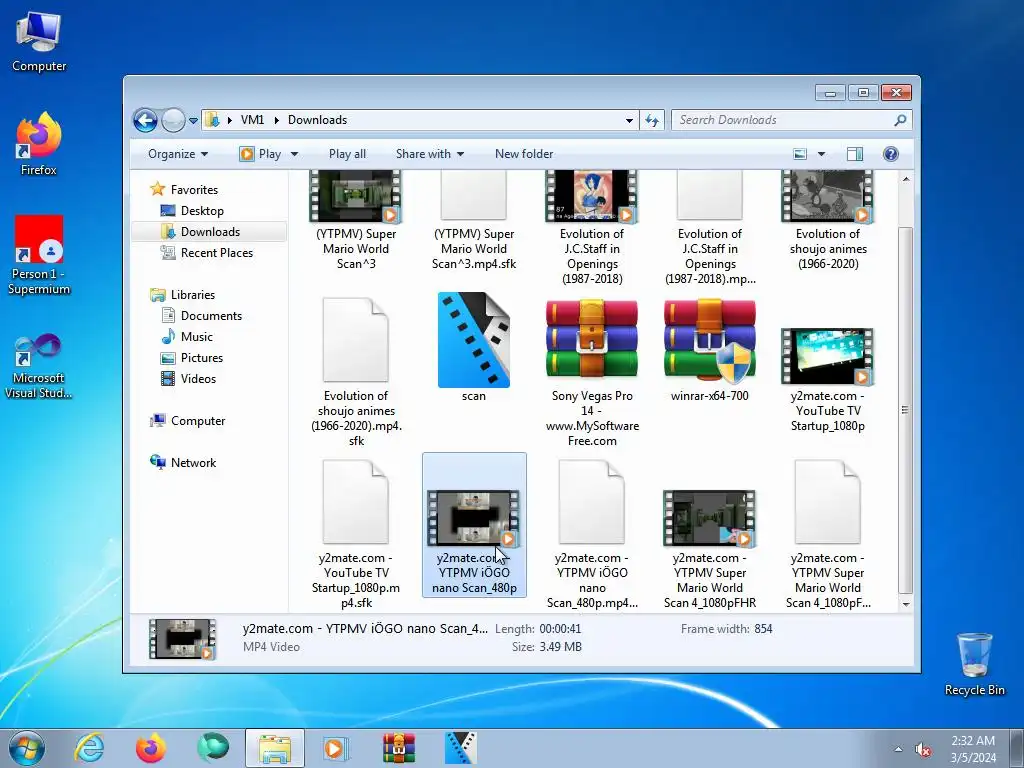Select YTPMV Super Mario World Scan 4_1080pF... file
This screenshot has width=1024, height=768.
(x=827, y=534)
